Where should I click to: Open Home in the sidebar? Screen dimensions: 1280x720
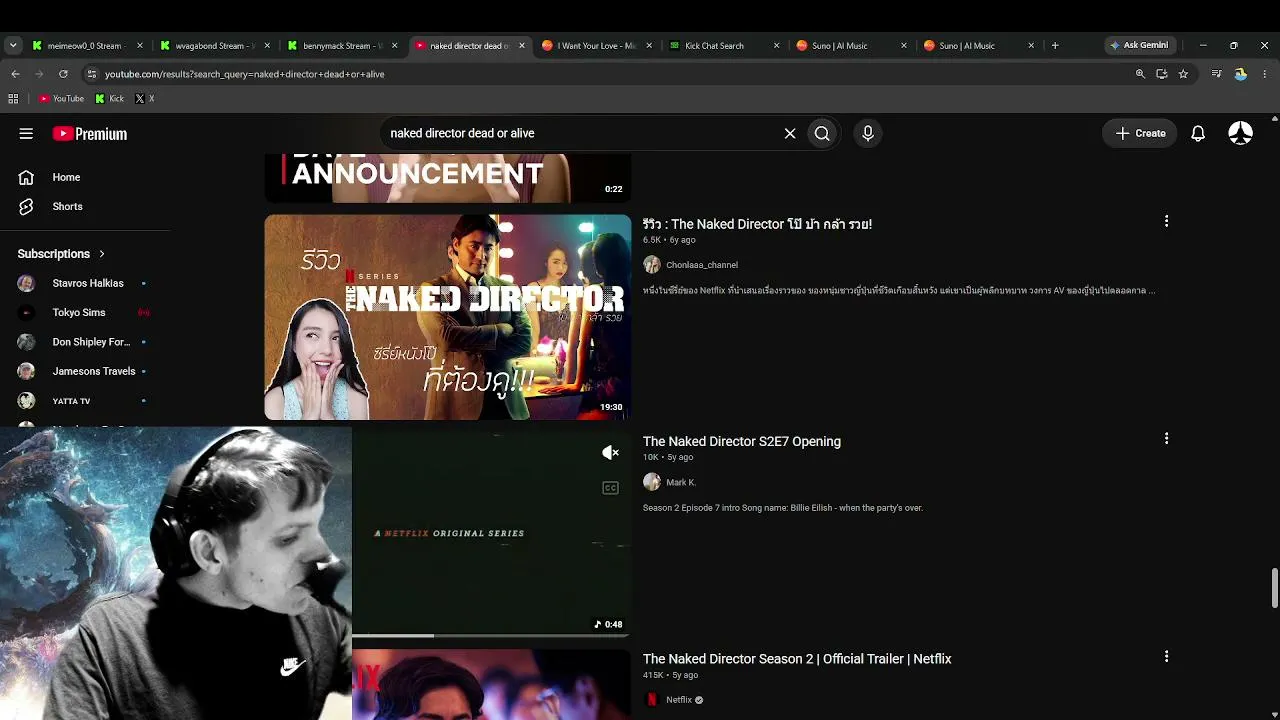[66, 177]
